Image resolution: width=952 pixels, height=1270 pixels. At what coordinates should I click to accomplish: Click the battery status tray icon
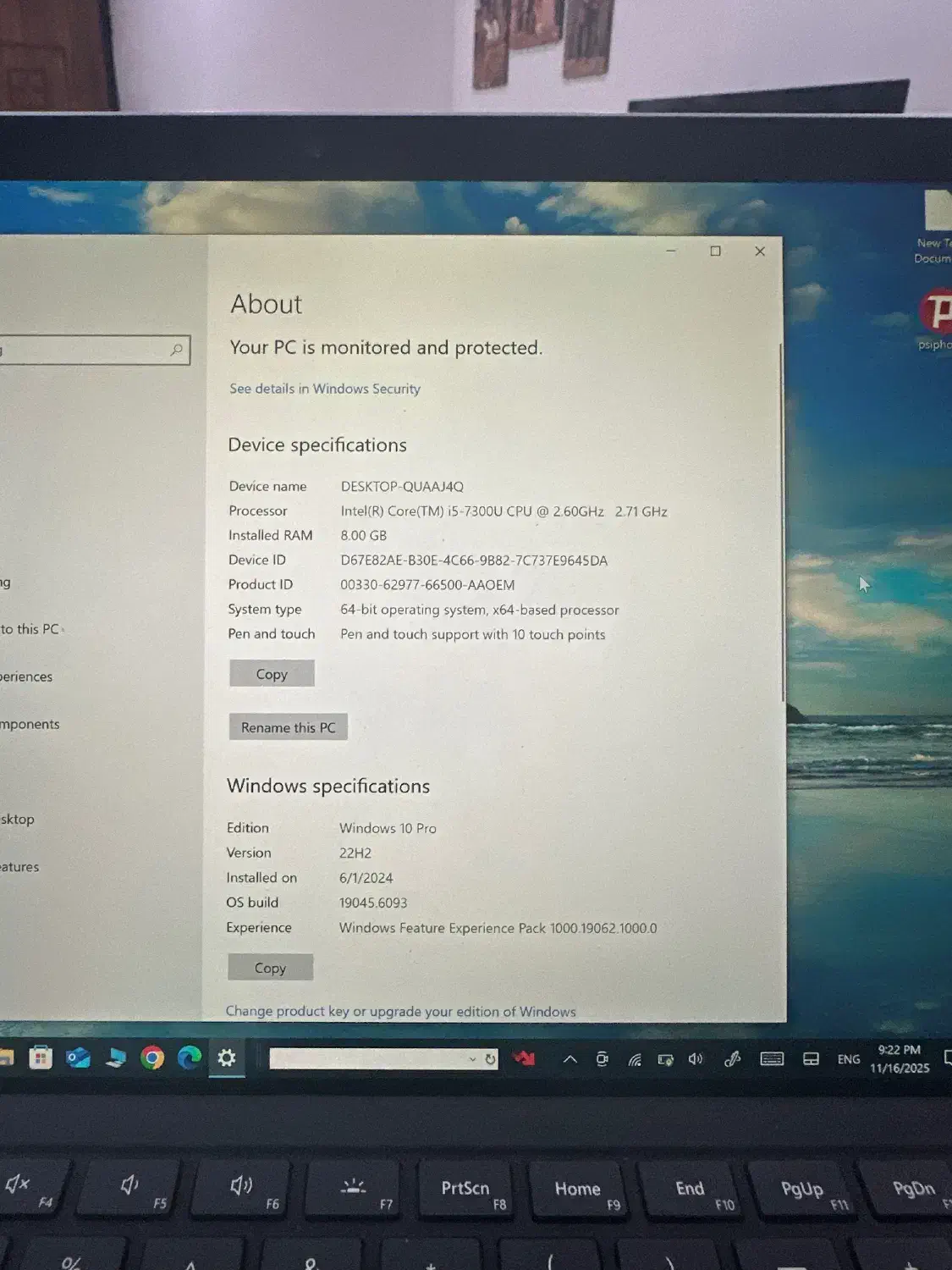(x=666, y=1060)
